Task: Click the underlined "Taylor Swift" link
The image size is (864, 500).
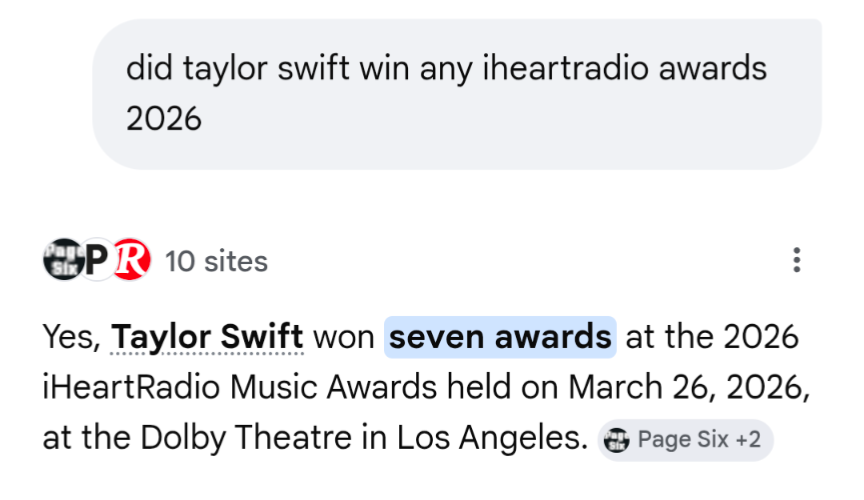Action: point(207,337)
